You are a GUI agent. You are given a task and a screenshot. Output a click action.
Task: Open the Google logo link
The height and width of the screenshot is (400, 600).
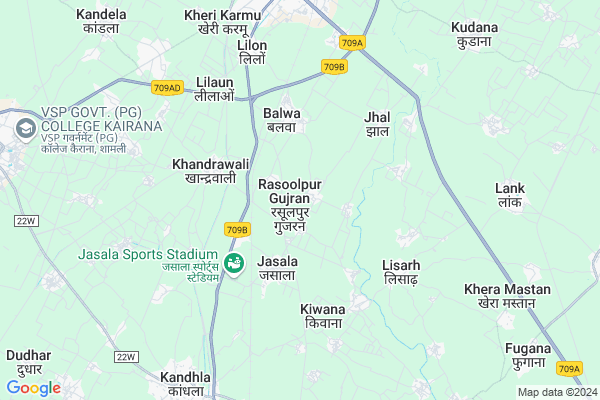[34, 388]
